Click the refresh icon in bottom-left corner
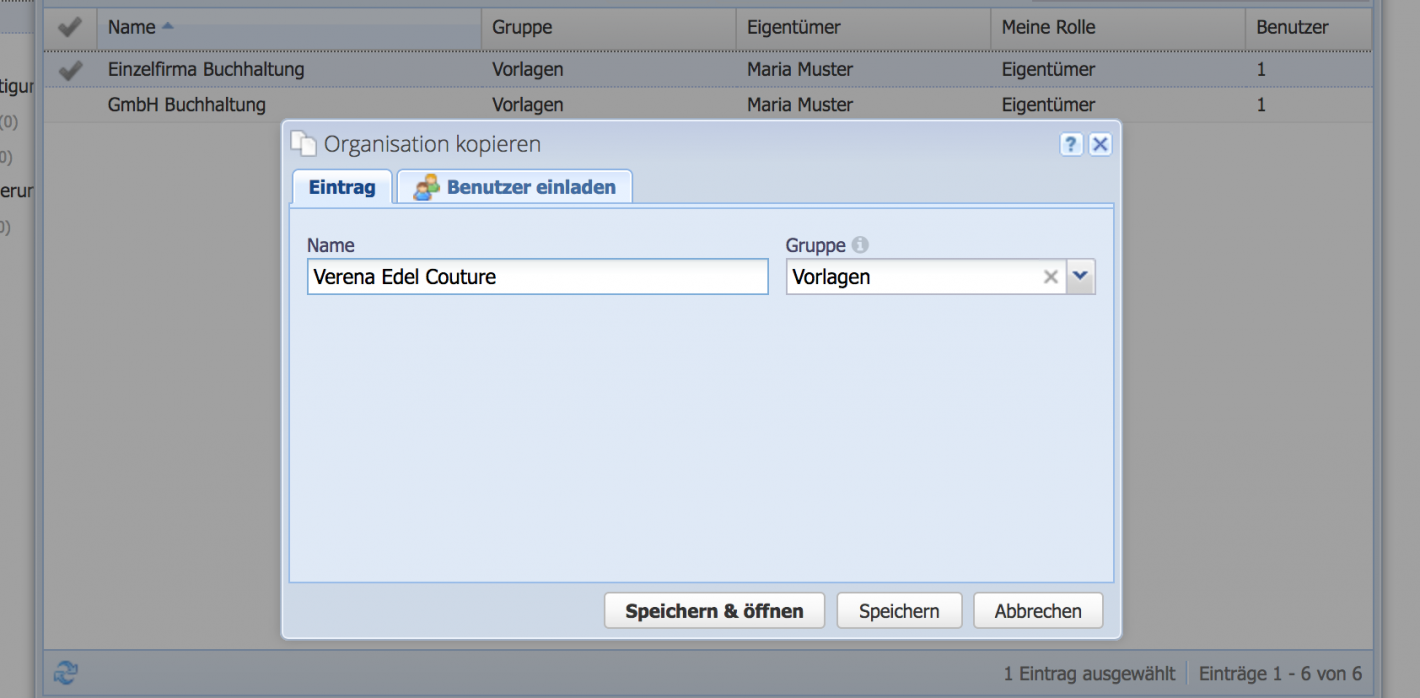Viewport: 1420px width, 698px height. (x=64, y=673)
